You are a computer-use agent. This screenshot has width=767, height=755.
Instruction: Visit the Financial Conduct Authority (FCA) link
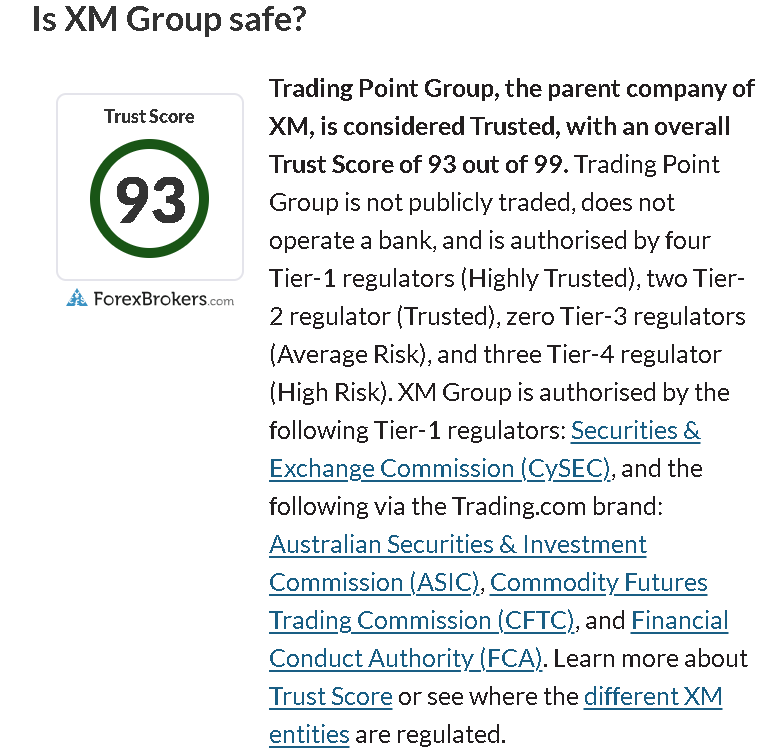(x=679, y=621)
